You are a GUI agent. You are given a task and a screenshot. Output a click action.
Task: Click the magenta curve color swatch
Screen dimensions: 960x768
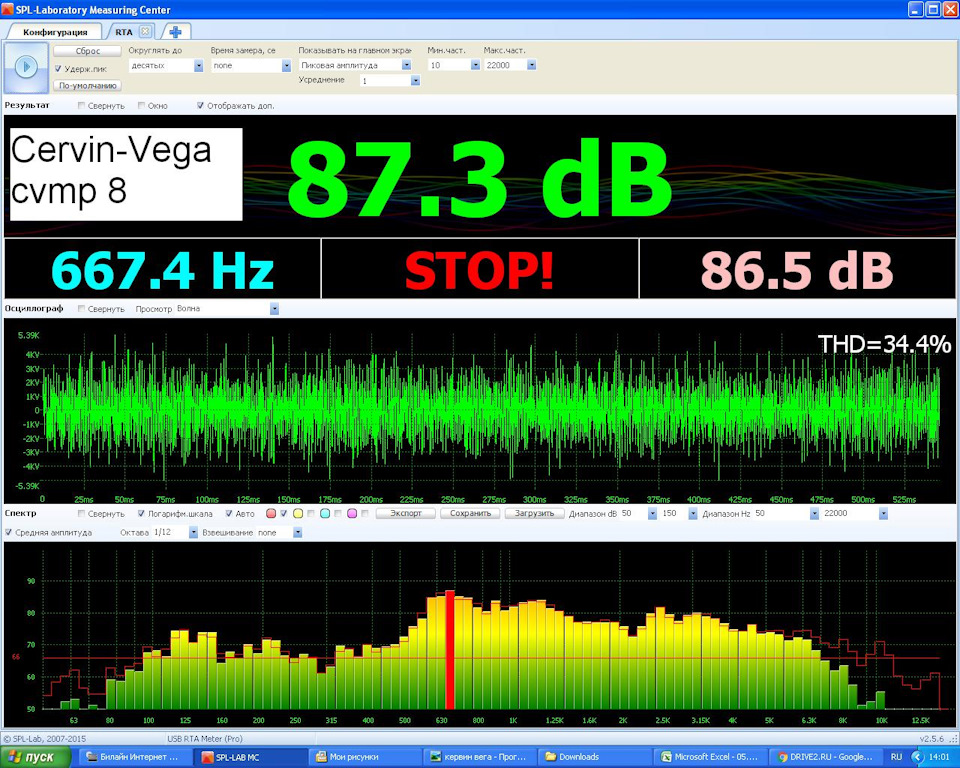[352, 513]
